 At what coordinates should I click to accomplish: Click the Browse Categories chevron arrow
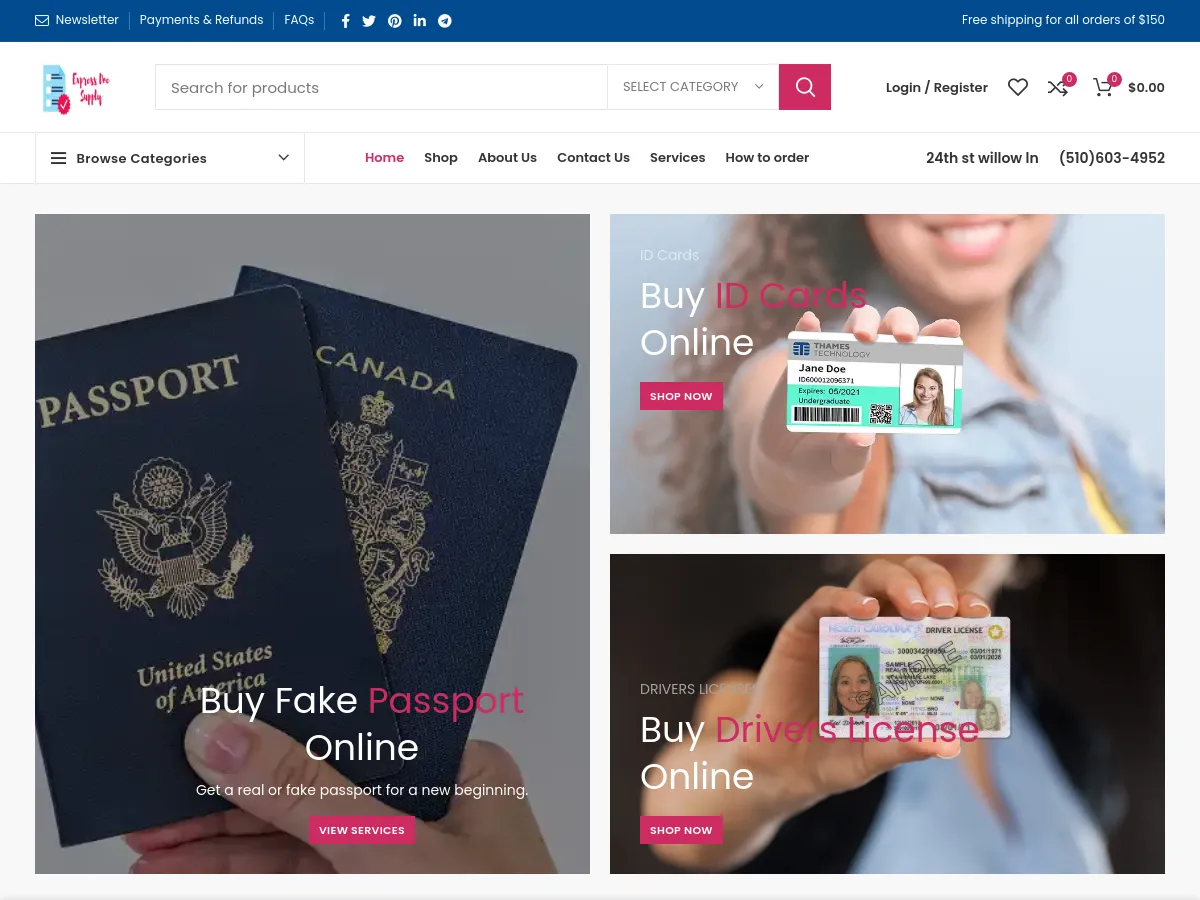tap(284, 158)
